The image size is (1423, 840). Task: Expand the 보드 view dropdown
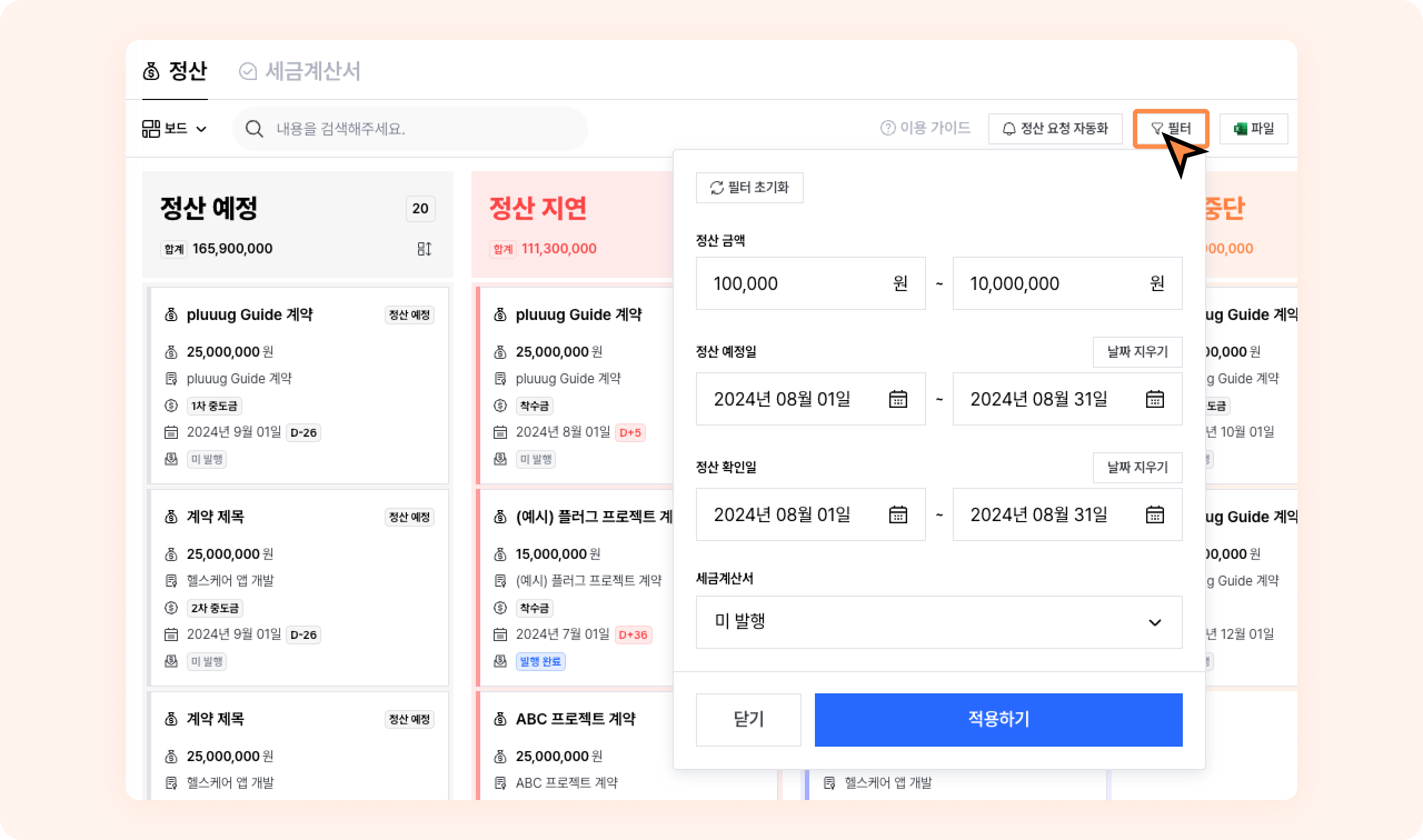point(174,129)
